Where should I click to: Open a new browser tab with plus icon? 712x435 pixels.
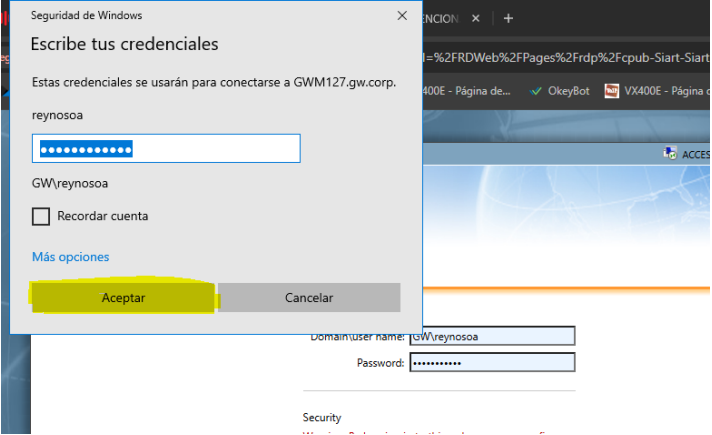tap(508, 18)
